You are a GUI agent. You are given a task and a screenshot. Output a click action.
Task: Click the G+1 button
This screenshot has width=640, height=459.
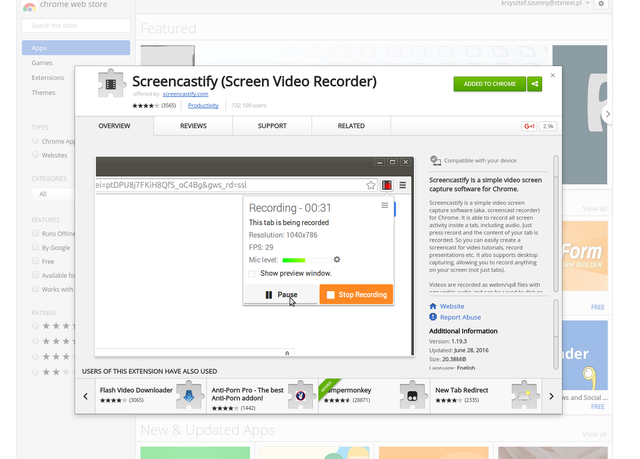click(529, 126)
